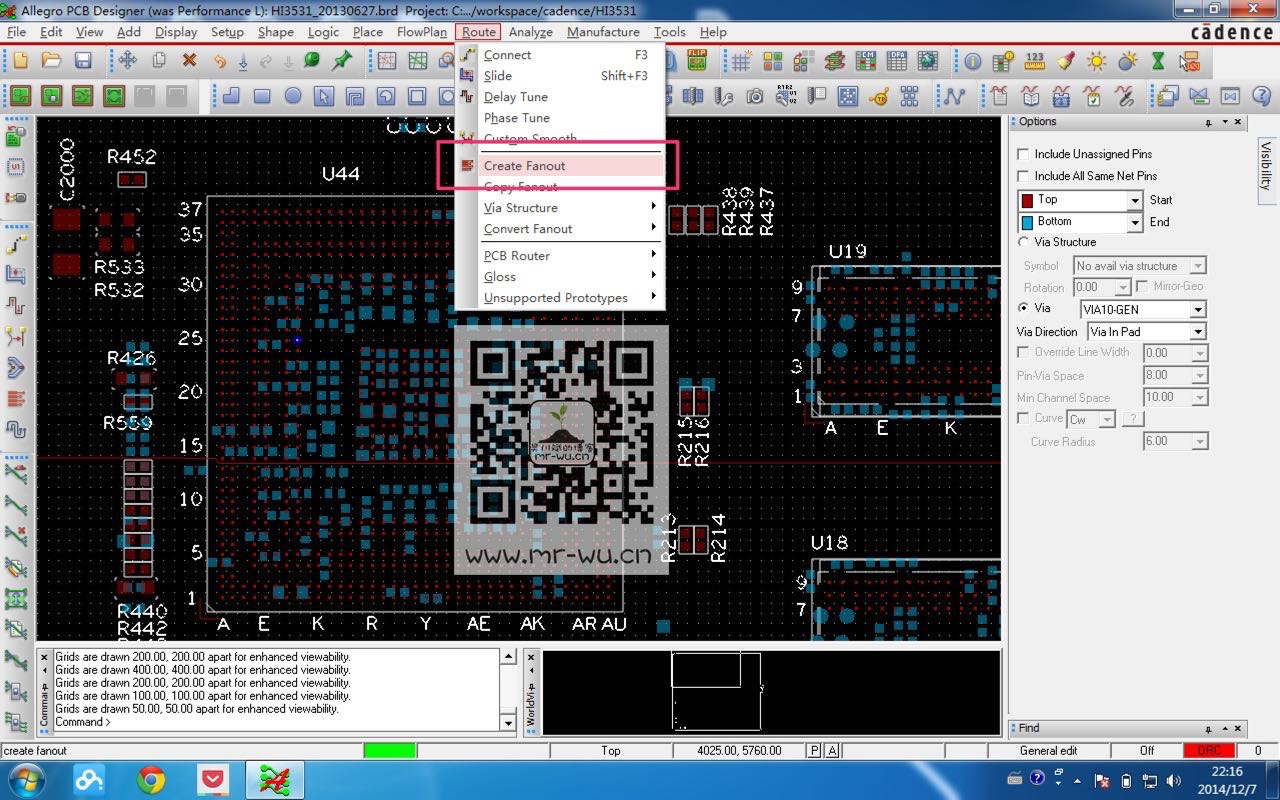Click the Delay Tune icon in left toolbar
The image size is (1280, 800).
15,304
